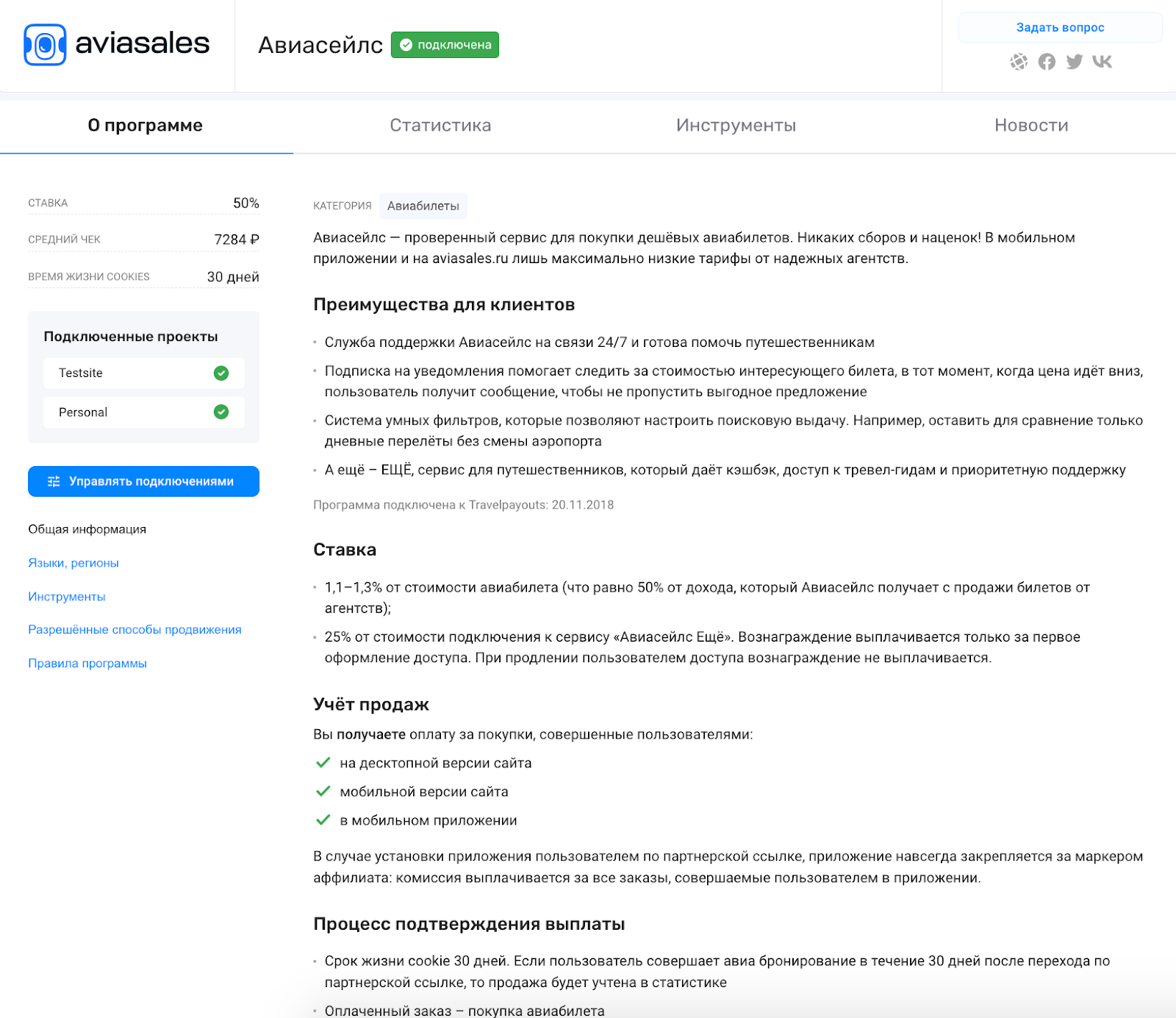1176x1018 pixels.
Task: Go to the Новости tab
Action: point(1031,126)
